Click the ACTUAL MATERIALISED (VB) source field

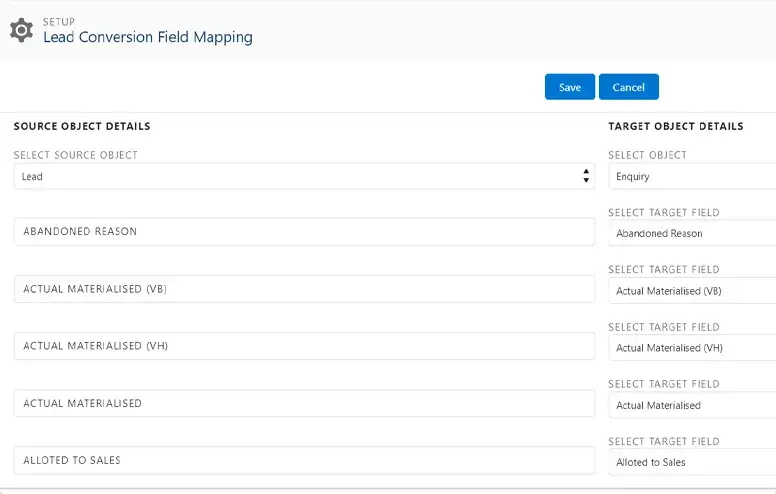[x=304, y=289]
